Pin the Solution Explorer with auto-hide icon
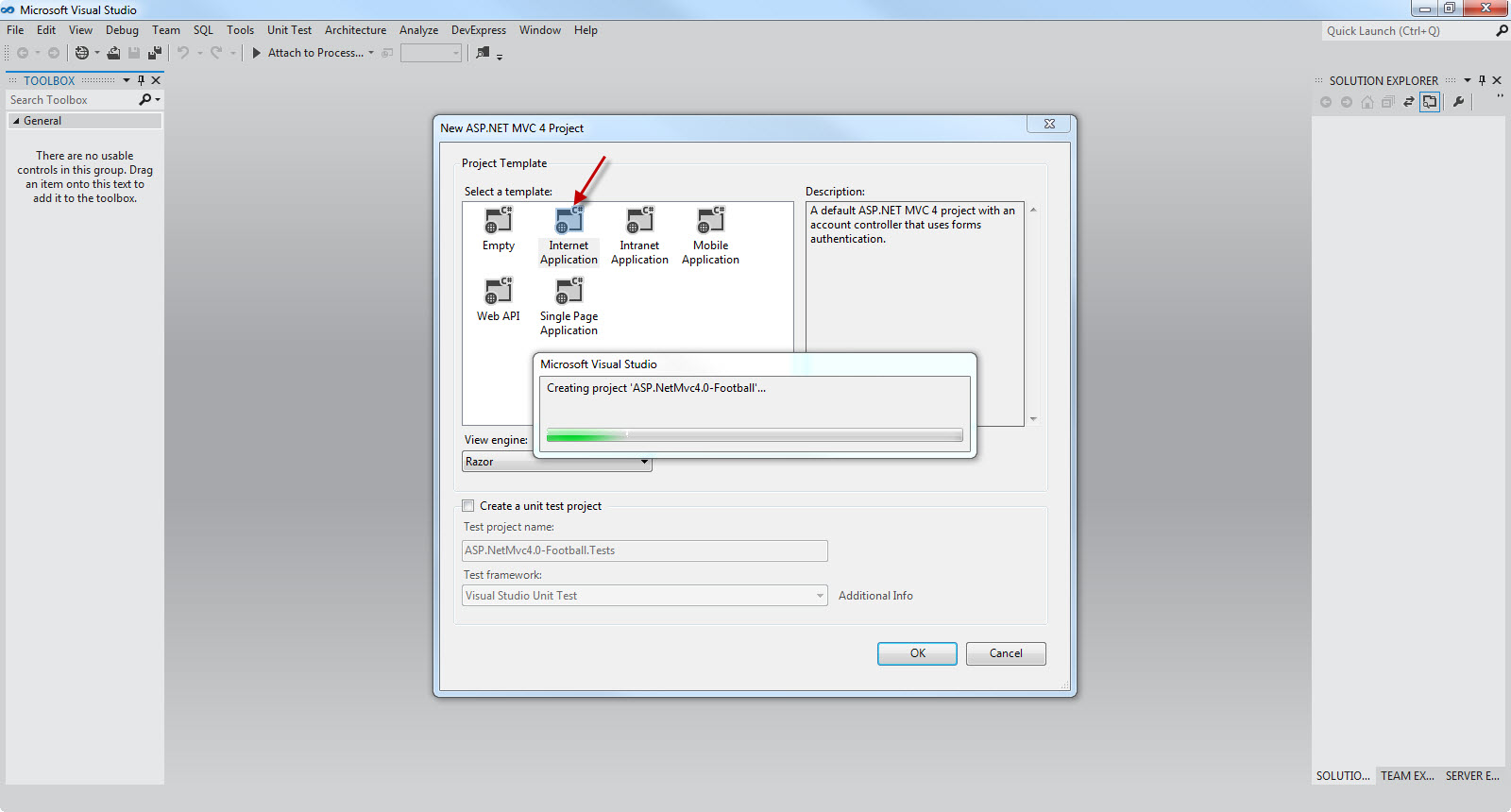This screenshot has height=812, width=1511. click(x=1482, y=80)
